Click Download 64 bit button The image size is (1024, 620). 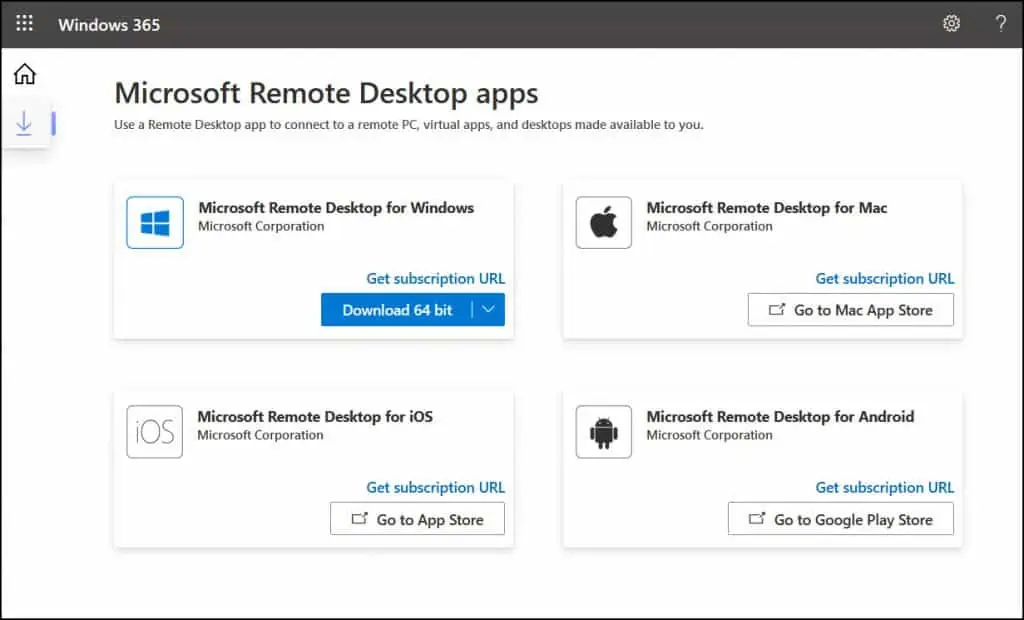397,310
